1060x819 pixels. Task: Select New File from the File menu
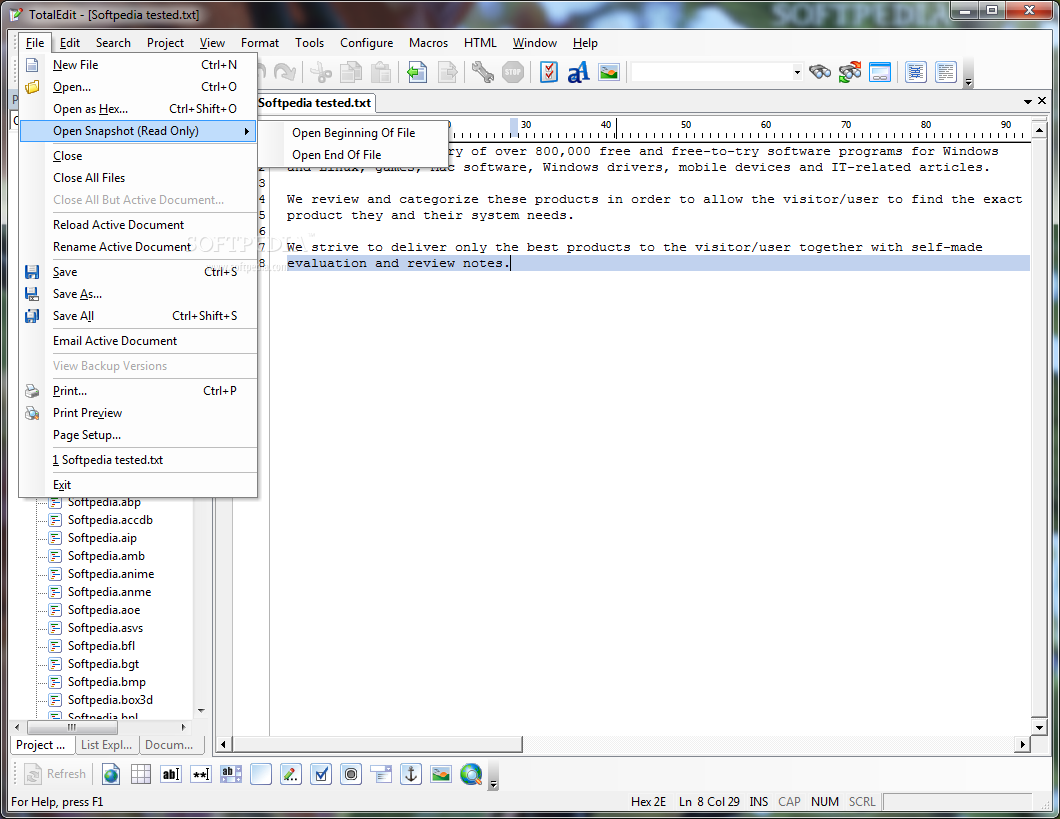(x=139, y=65)
